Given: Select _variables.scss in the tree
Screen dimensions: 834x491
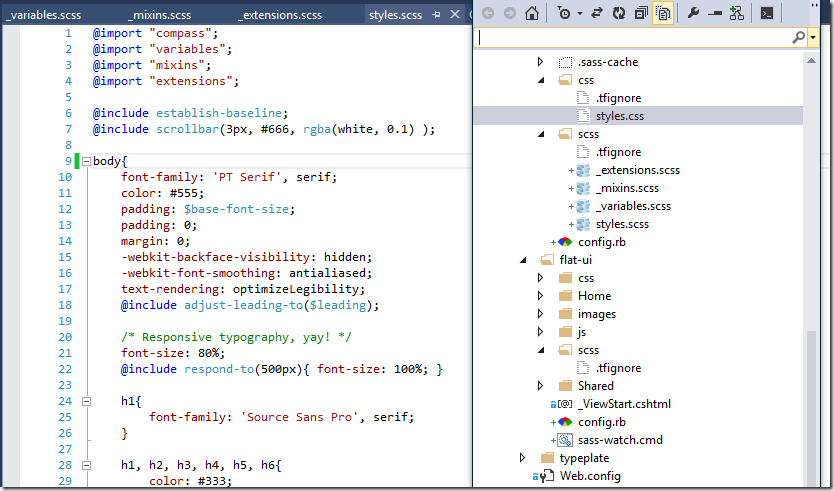Looking at the screenshot, I should pyautogui.click(x=633, y=206).
